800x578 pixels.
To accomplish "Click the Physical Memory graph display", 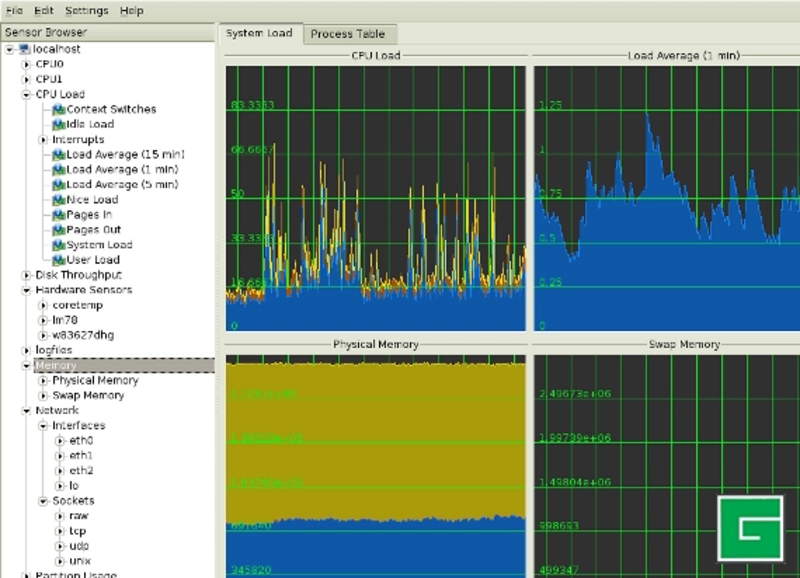I will tap(375, 460).
